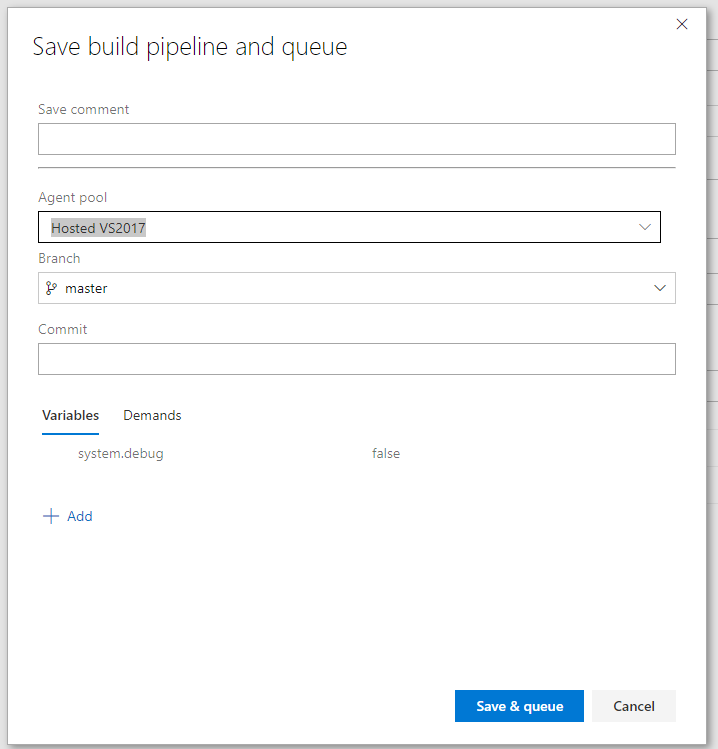
Task: Focus the Commit input field
Action: (356, 359)
